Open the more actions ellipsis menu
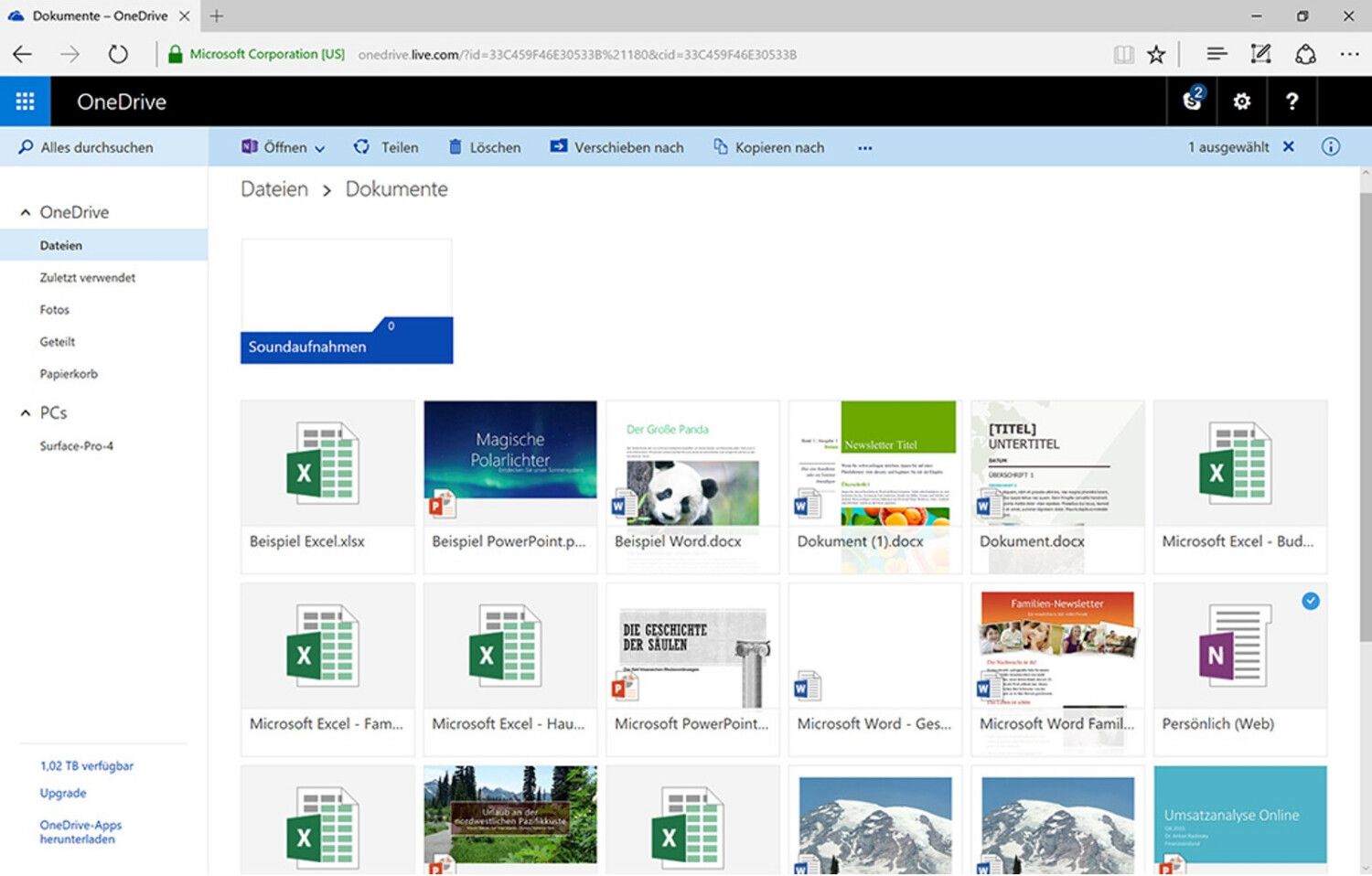The image size is (1372, 876). point(864,148)
